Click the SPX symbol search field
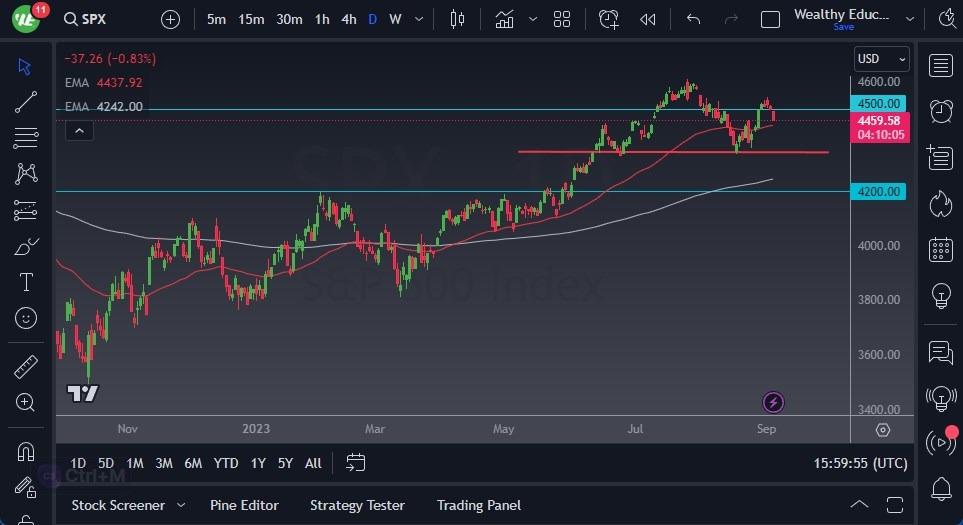Screen dimensions: 963x525 coord(100,19)
